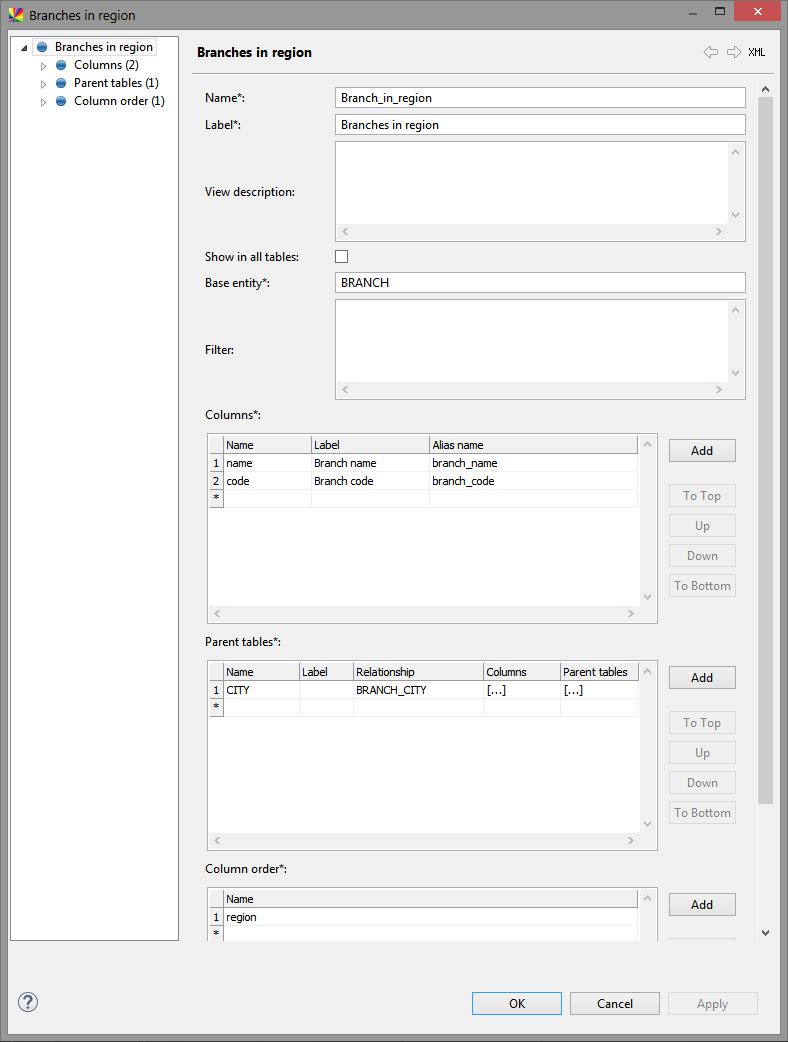The width and height of the screenshot is (788, 1042).
Task: Click the help question mark icon
Action: click(28, 1002)
